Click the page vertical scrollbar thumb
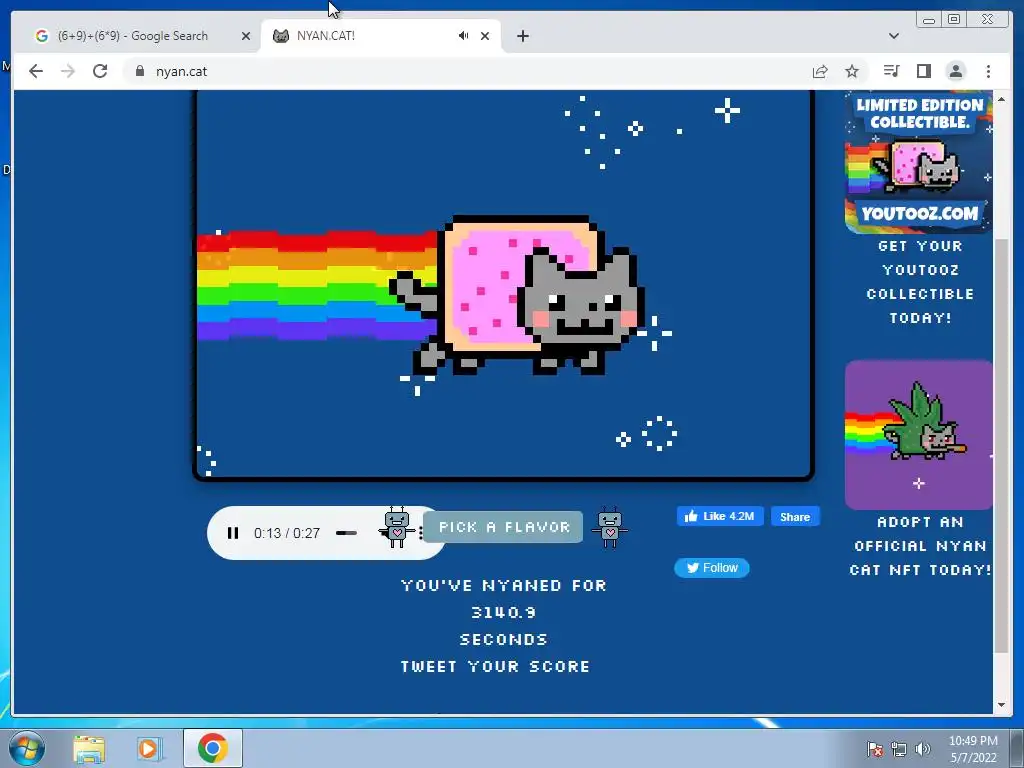Screen dimensions: 1024x768 (1001, 446)
